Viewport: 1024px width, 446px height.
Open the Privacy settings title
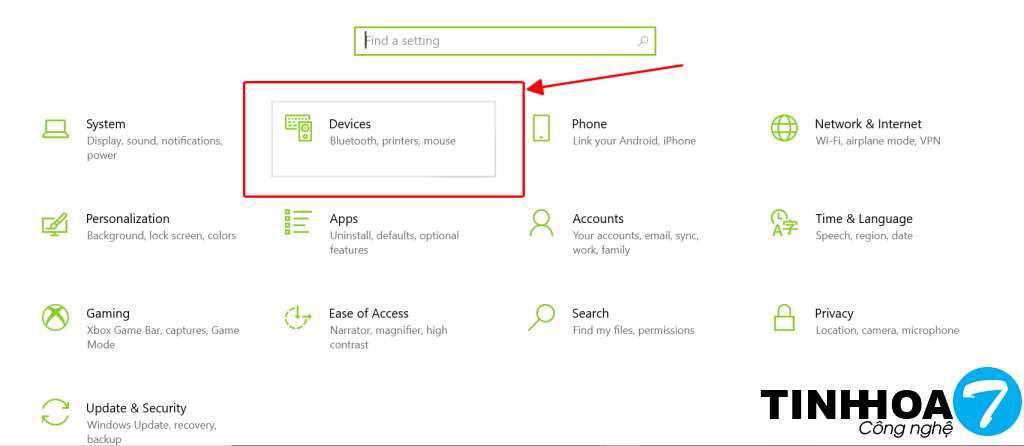834,313
